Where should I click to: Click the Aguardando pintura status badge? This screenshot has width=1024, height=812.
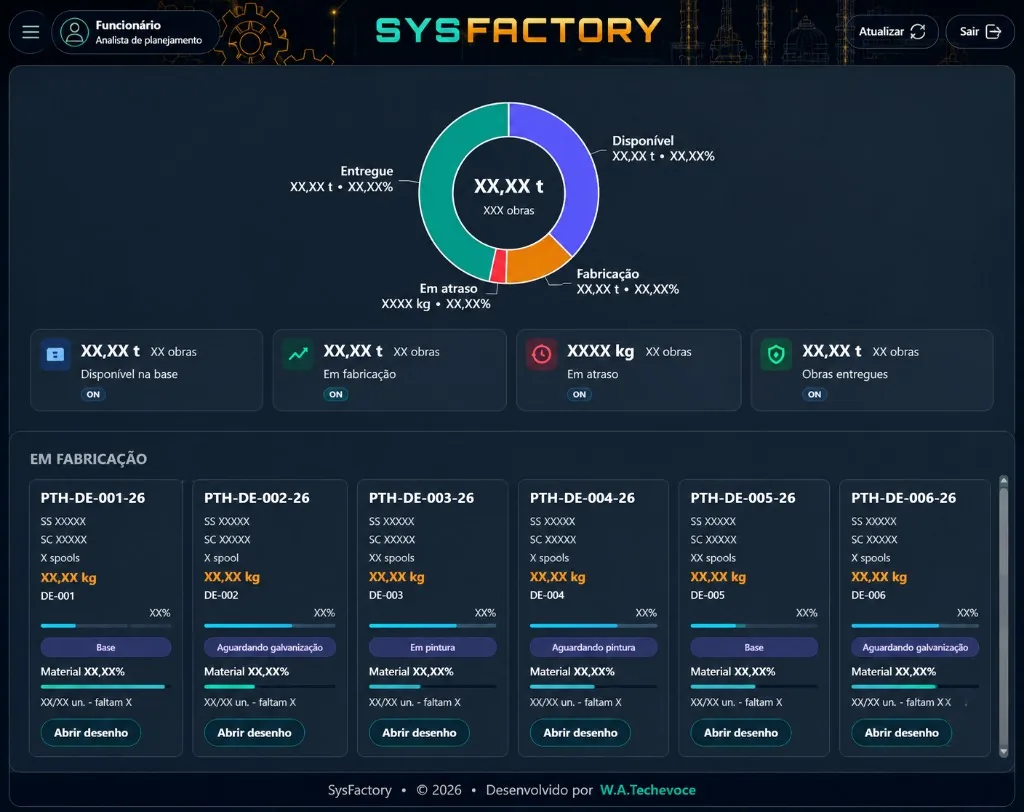[x=593, y=647]
